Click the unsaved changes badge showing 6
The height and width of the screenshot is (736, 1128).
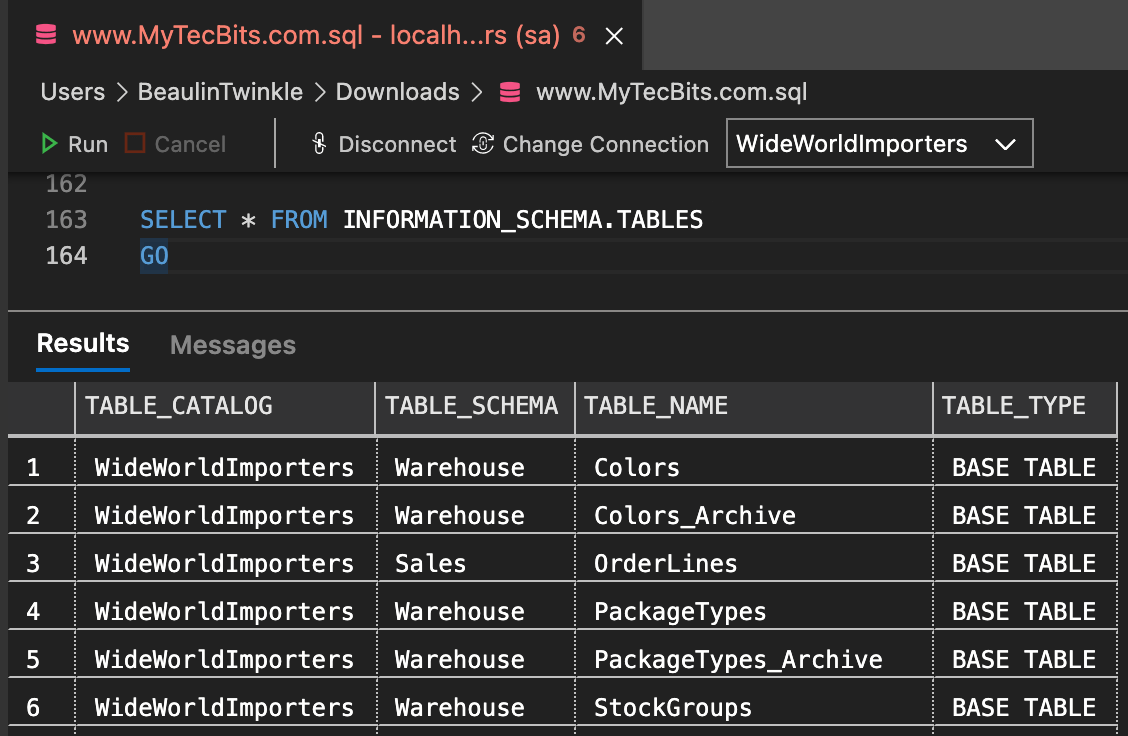point(578,33)
